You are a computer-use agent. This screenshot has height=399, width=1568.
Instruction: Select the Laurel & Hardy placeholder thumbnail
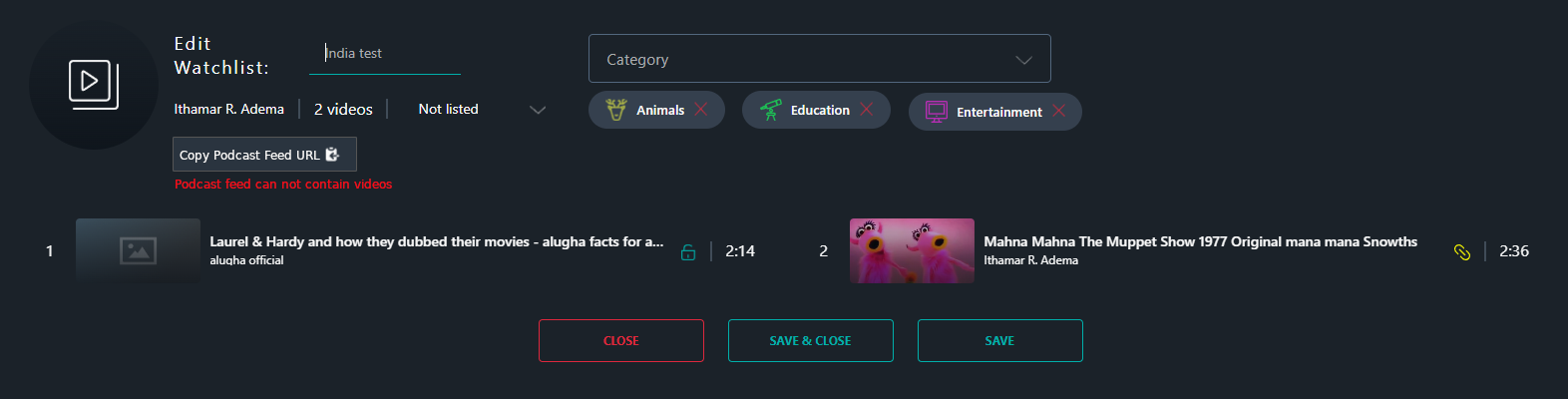(x=138, y=250)
